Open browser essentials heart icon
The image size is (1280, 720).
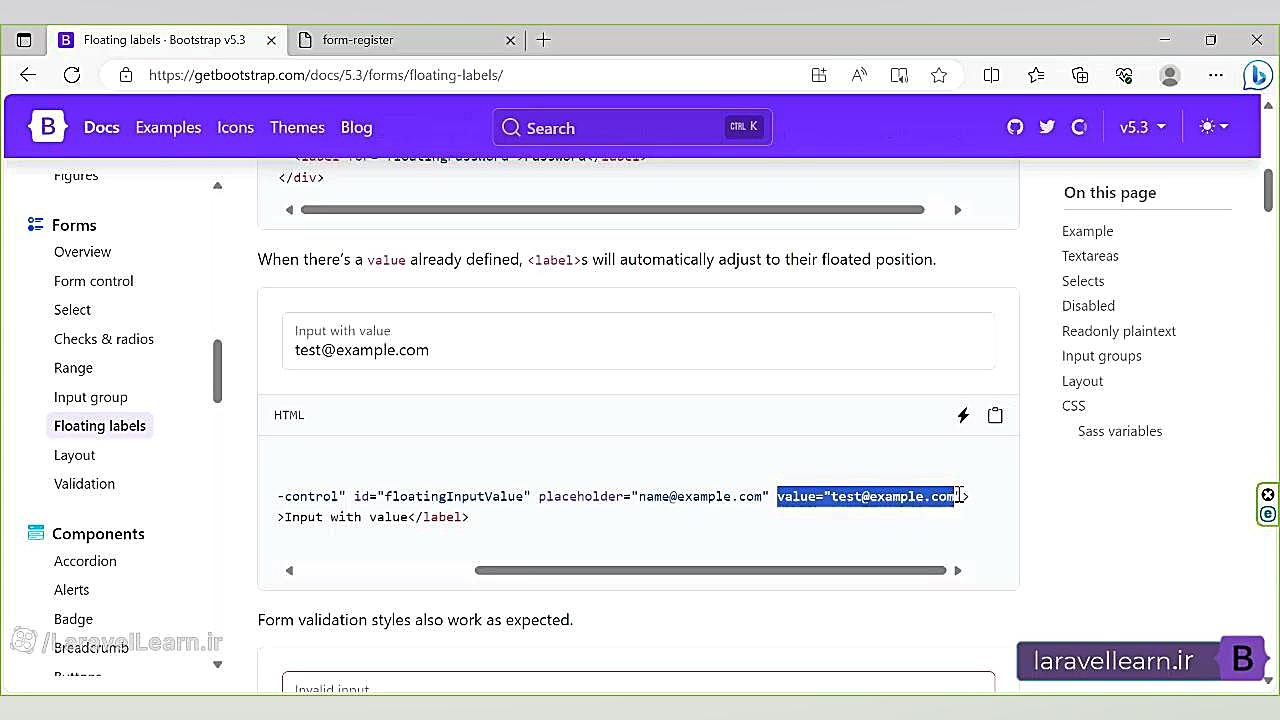pos(1124,75)
